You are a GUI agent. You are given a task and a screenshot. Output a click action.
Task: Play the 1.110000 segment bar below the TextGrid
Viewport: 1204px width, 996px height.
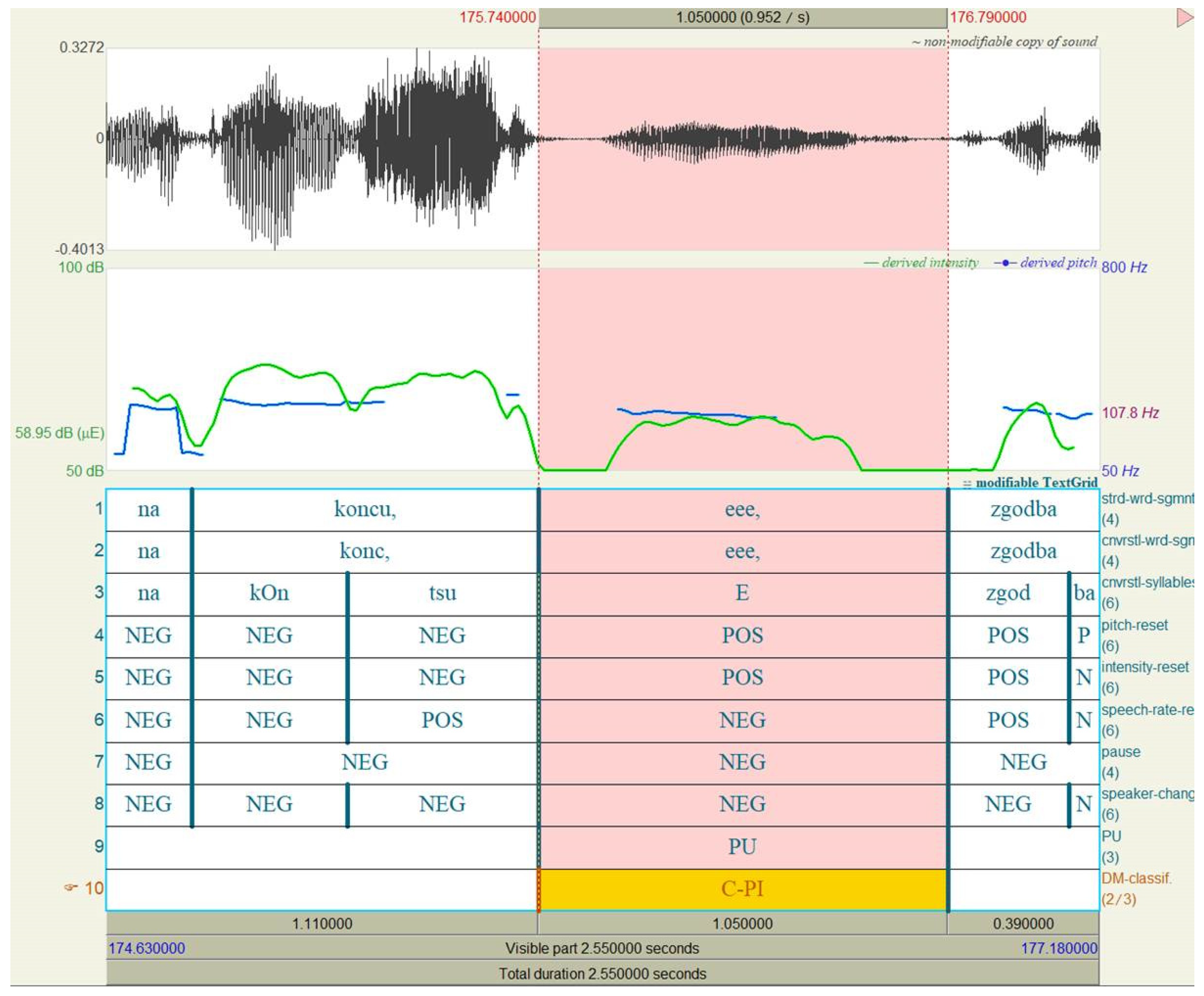322,924
